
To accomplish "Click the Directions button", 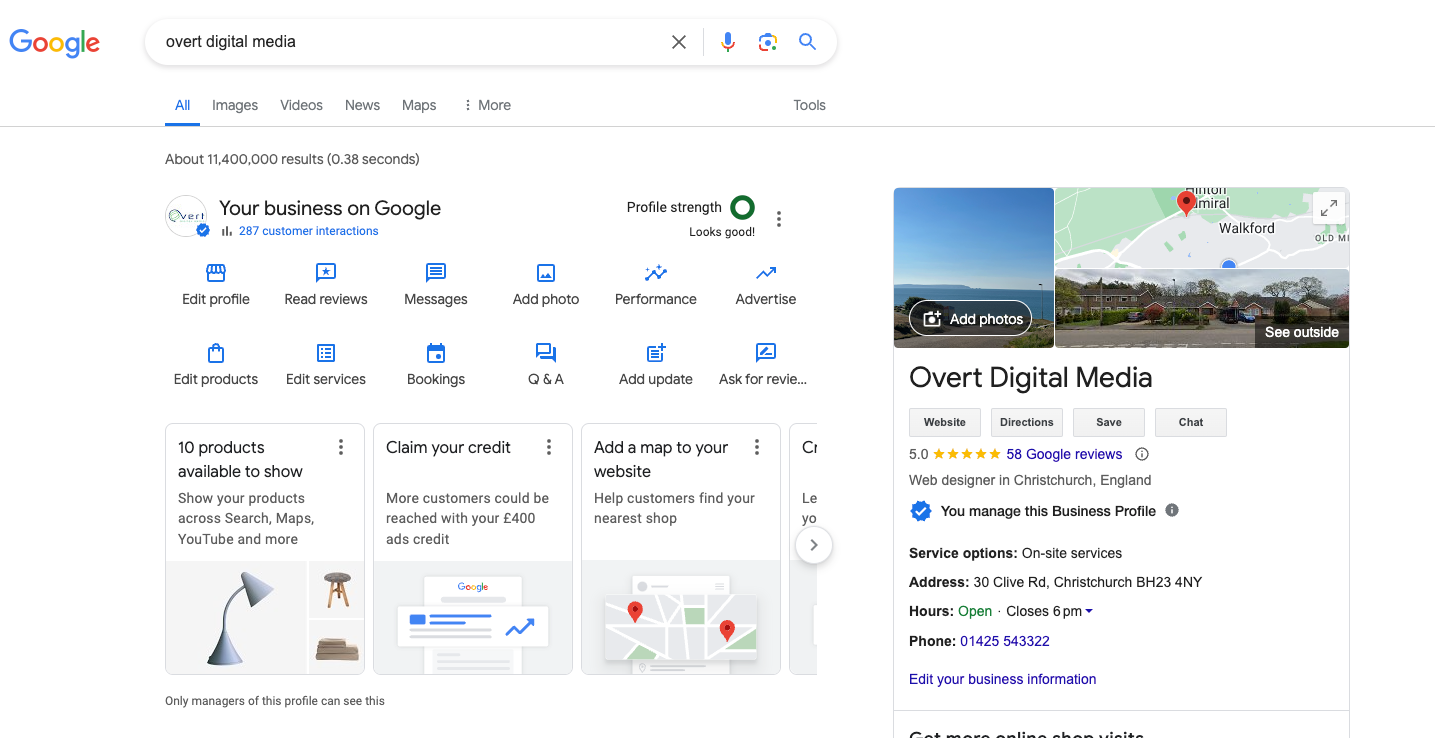I will [x=1027, y=422].
